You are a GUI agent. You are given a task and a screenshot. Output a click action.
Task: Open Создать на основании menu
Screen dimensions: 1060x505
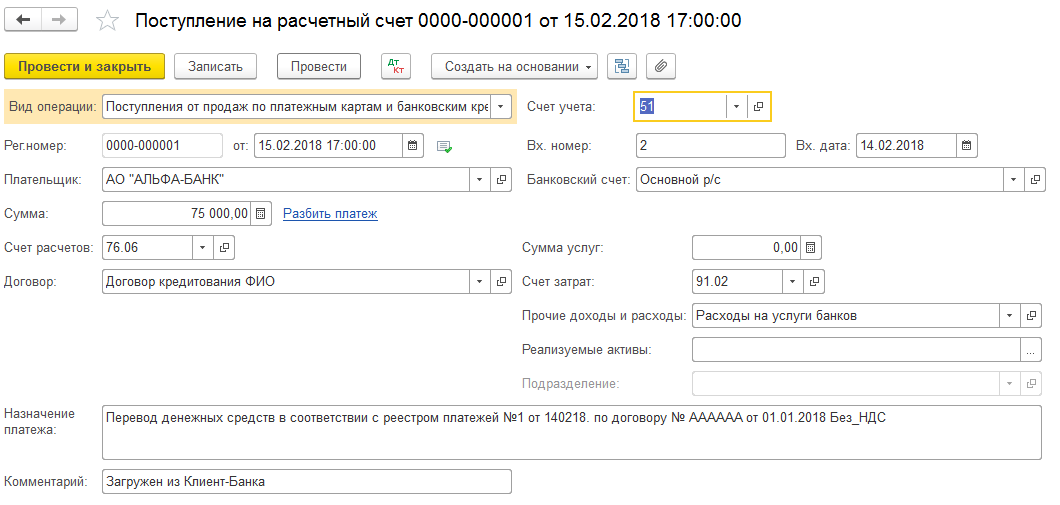514,66
